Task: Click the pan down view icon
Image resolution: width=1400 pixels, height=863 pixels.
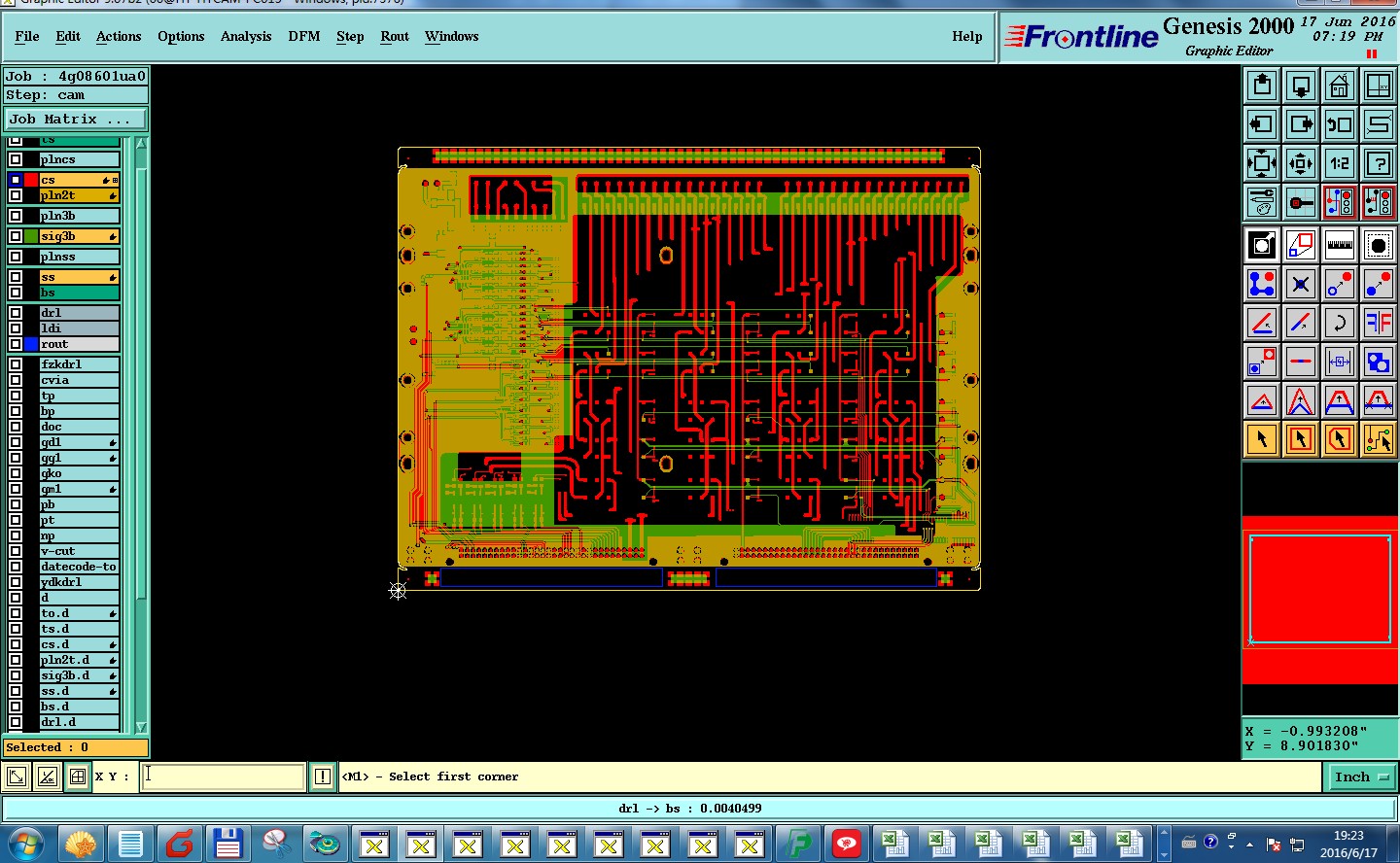Action: 1301,86
